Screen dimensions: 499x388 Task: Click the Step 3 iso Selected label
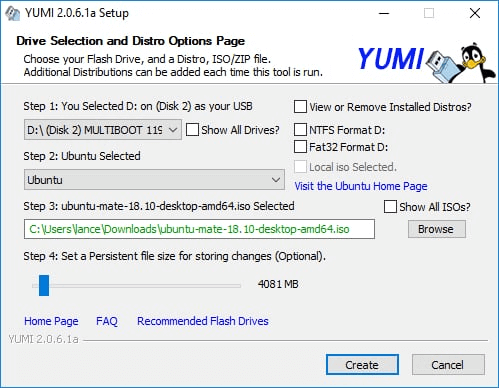pos(159,206)
